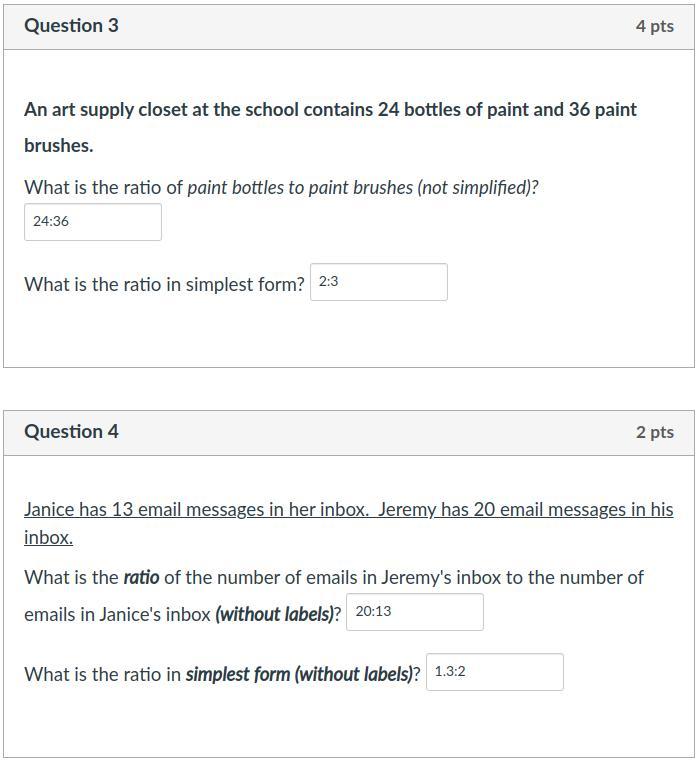Click the answer field showing 1.3:2
Image resolution: width=696 pixels, height=765 pixels.
click(494, 672)
